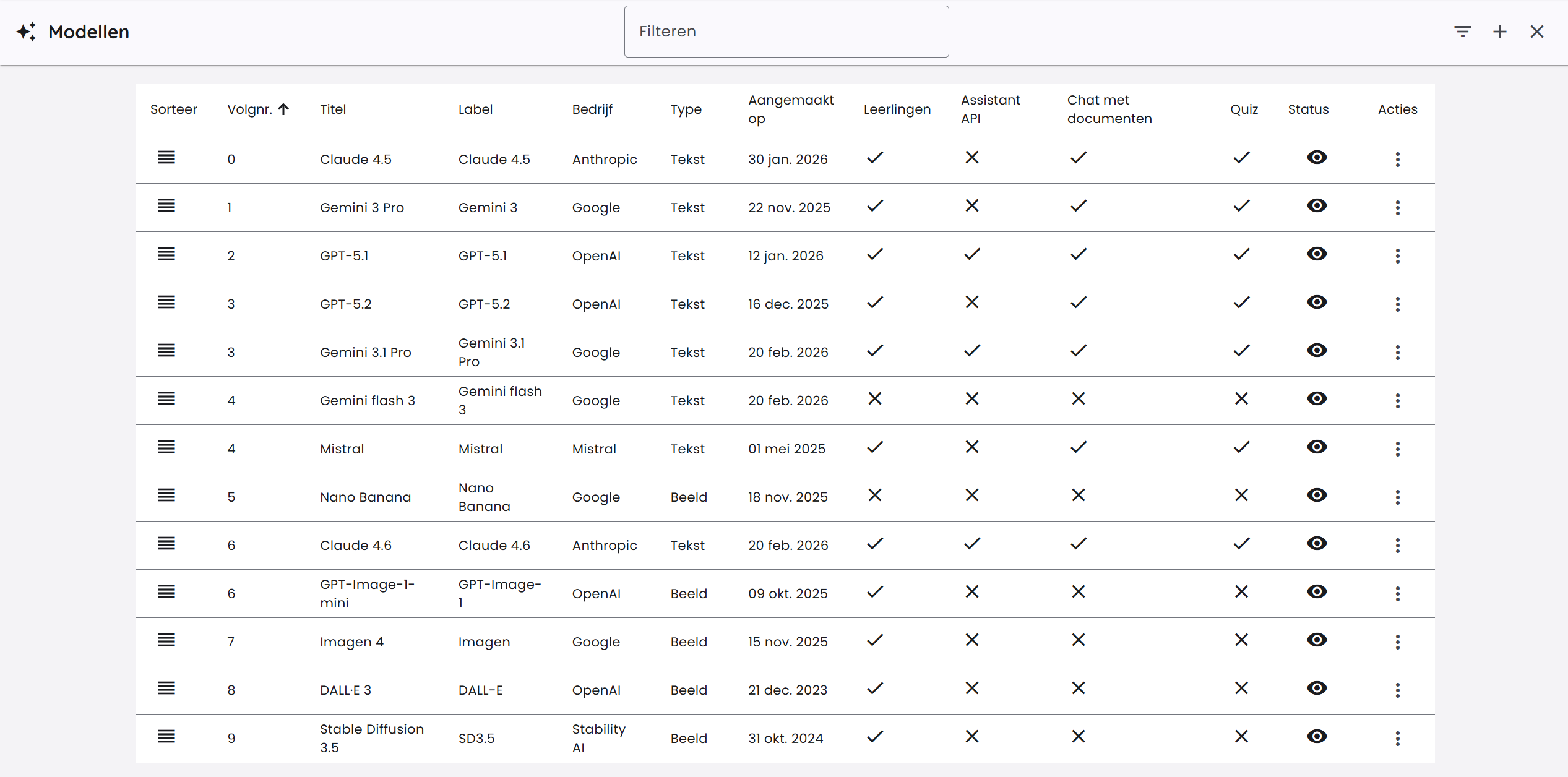Click the Modellen sparkle icon
The height and width of the screenshot is (777, 1568).
coord(27,32)
